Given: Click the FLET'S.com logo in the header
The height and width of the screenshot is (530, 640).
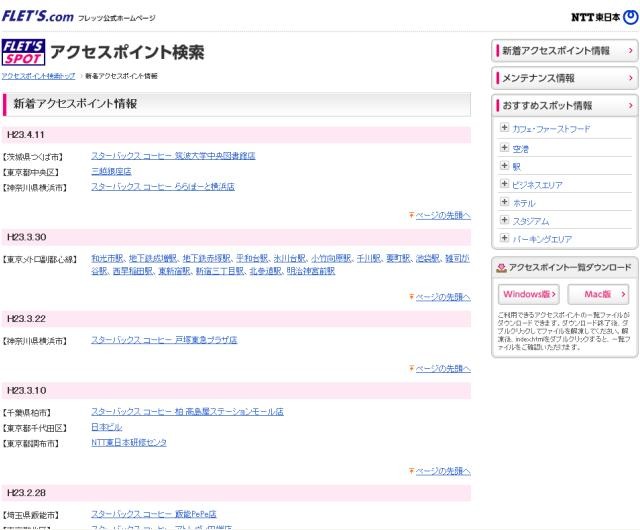Looking at the screenshot, I should click(38, 16).
